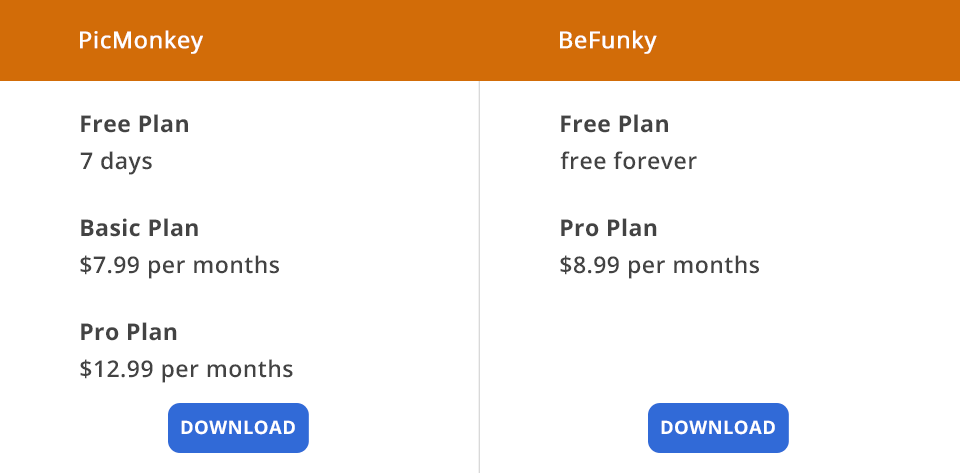The height and width of the screenshot is (473, 960).
Task: Select the BeFunky column header title
Action: click(607, 41)
